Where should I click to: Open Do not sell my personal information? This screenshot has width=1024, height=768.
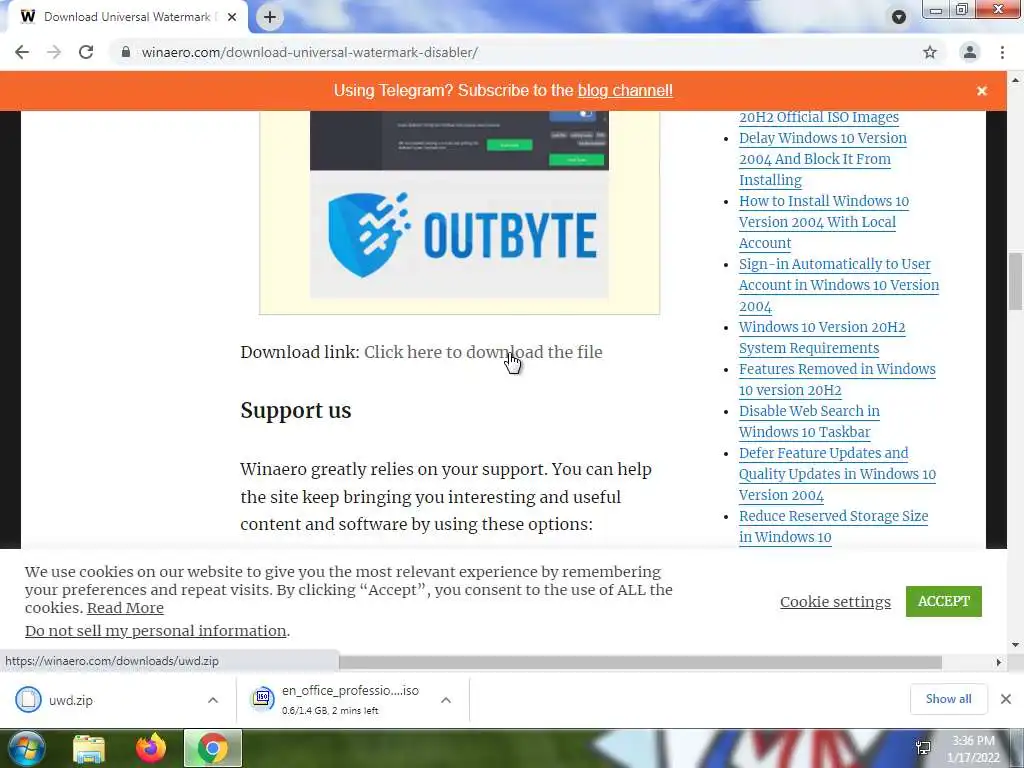coord(155,631)
